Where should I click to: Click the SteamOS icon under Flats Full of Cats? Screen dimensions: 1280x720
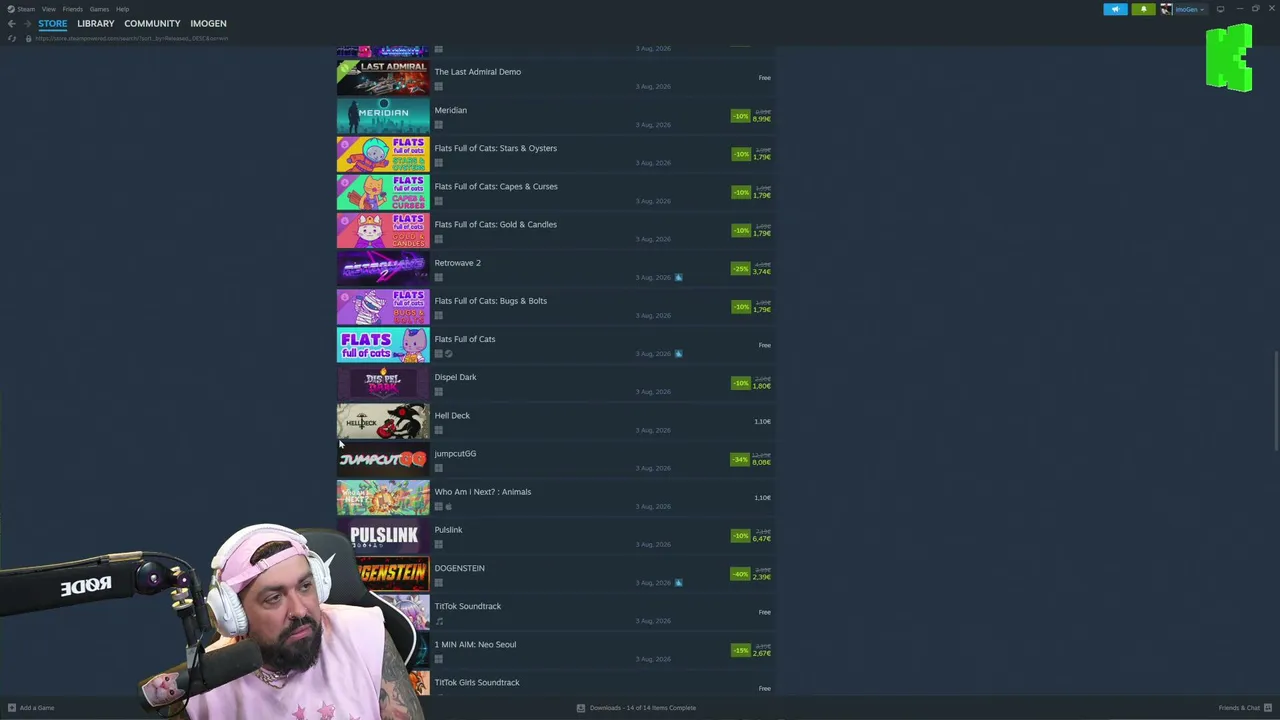point(448,354)
